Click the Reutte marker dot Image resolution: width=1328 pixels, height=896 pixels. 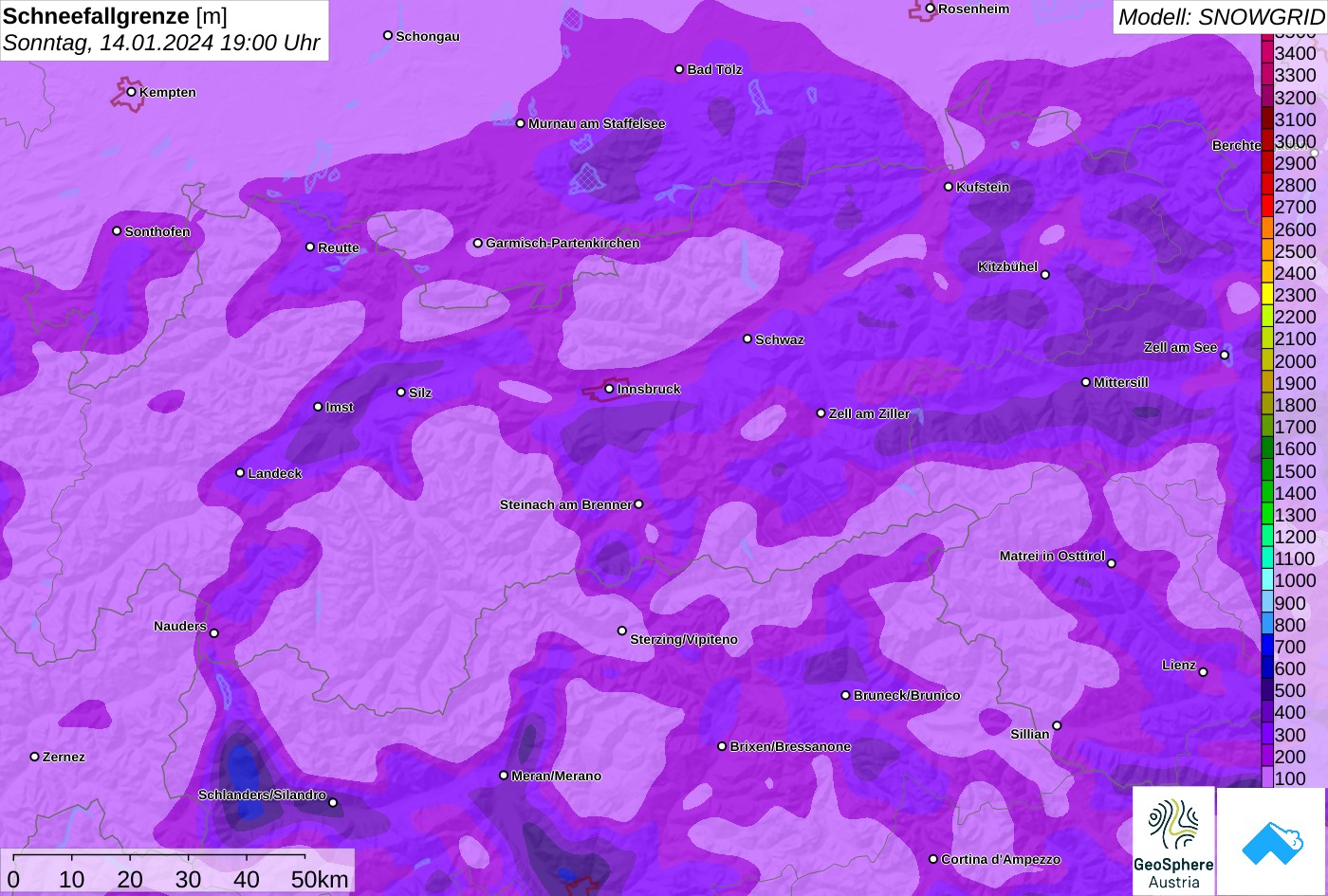point(310,247)
